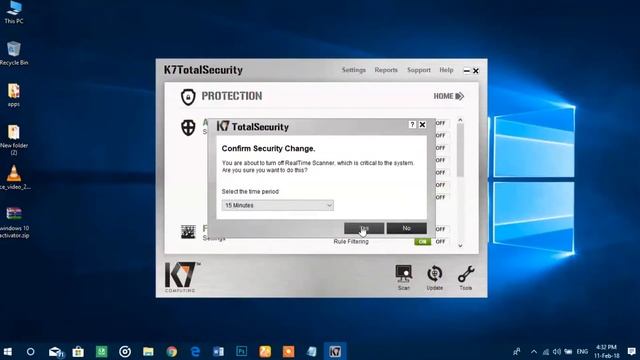640x360 pixels.
Task: Show hidden system tray icons
Action: click(x=534, y=351)
